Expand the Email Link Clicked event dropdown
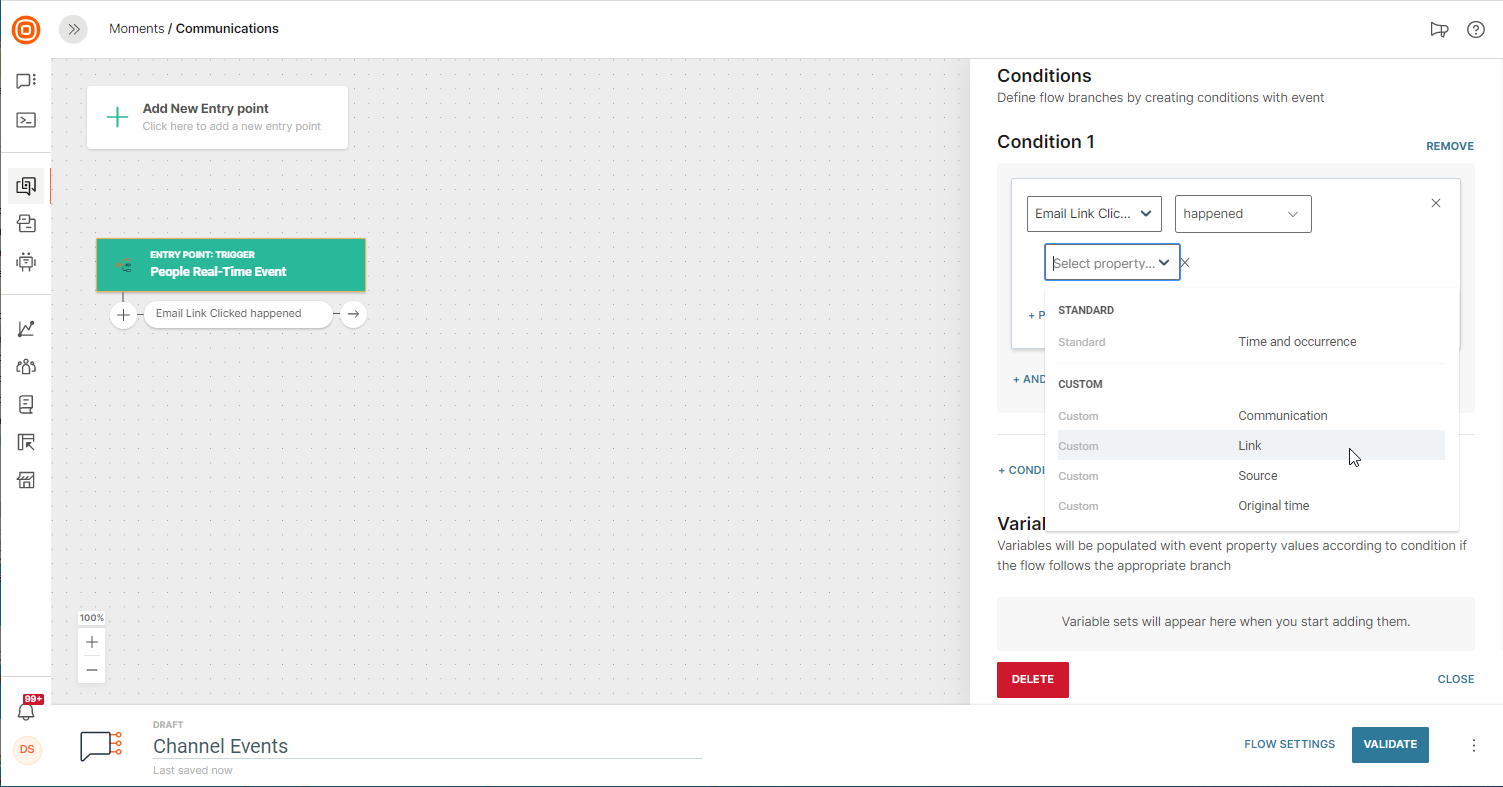The height and width of the screenshot is (787, 1503). 1094,214
